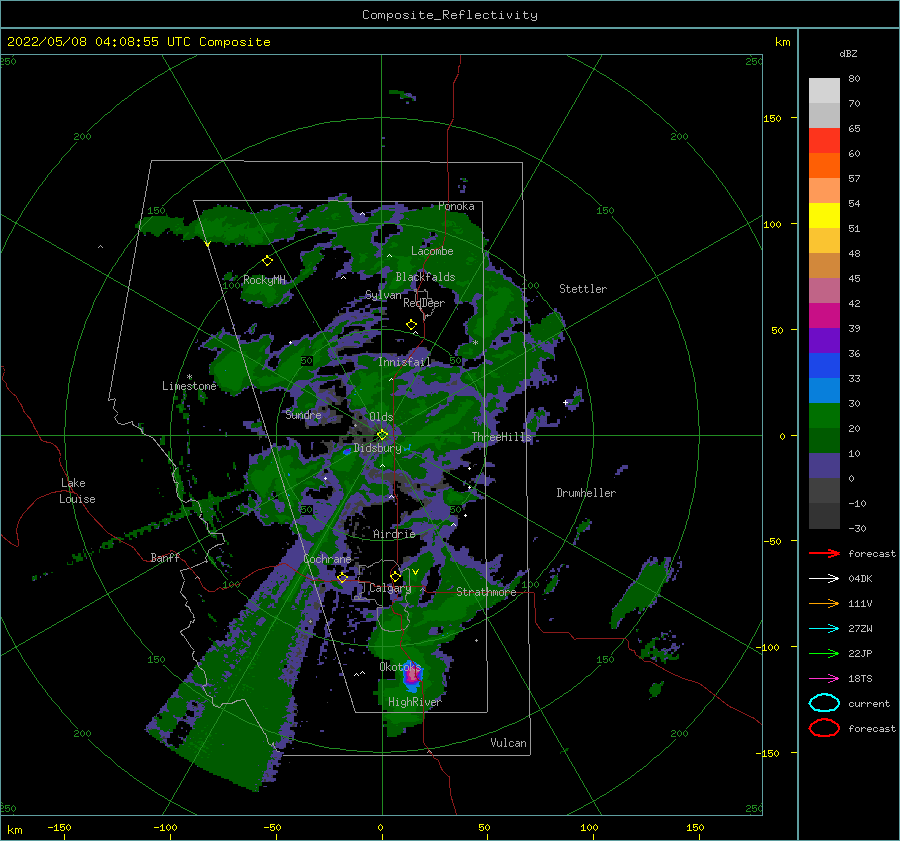The image size is (900, 841).
Task: Click the 04DK legend text
Action: click(860, 578)
